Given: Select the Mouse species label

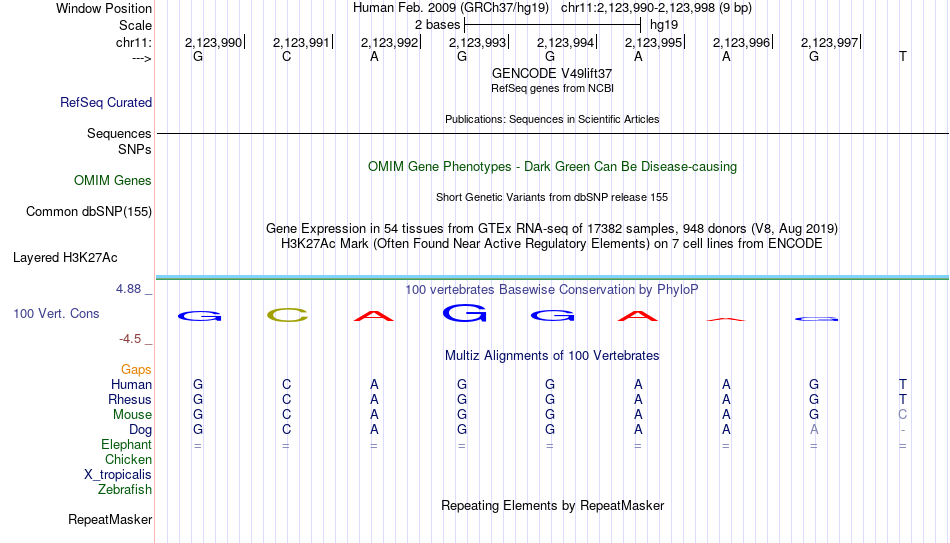Looking at the screenshot, I should point(133,415).
